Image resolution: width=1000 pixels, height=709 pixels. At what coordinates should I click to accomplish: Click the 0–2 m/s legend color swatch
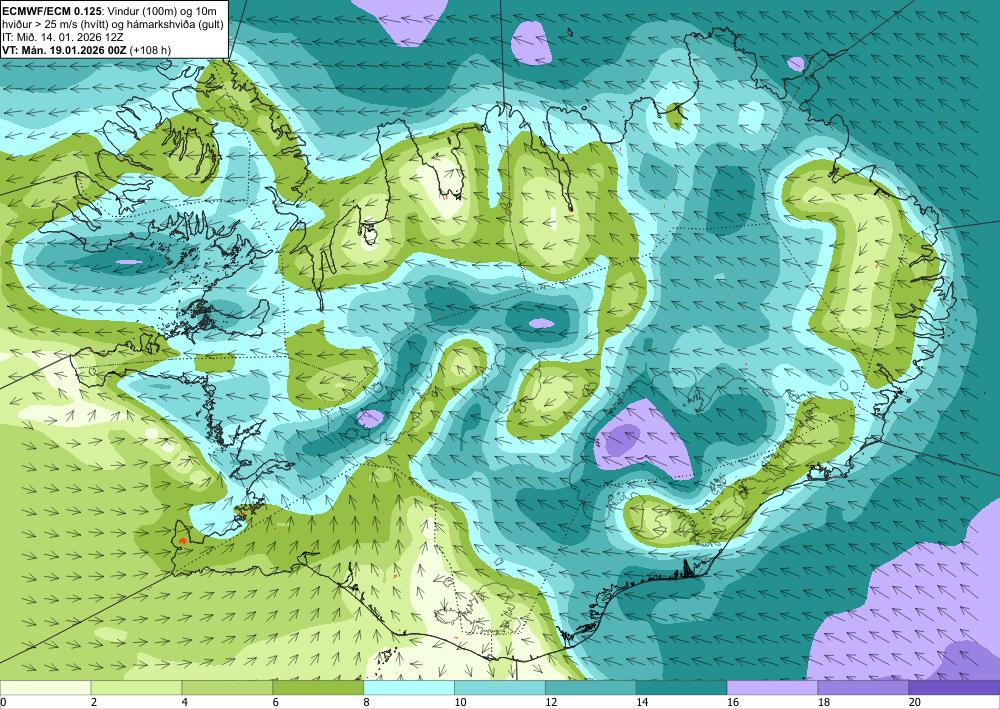[45, 687]
